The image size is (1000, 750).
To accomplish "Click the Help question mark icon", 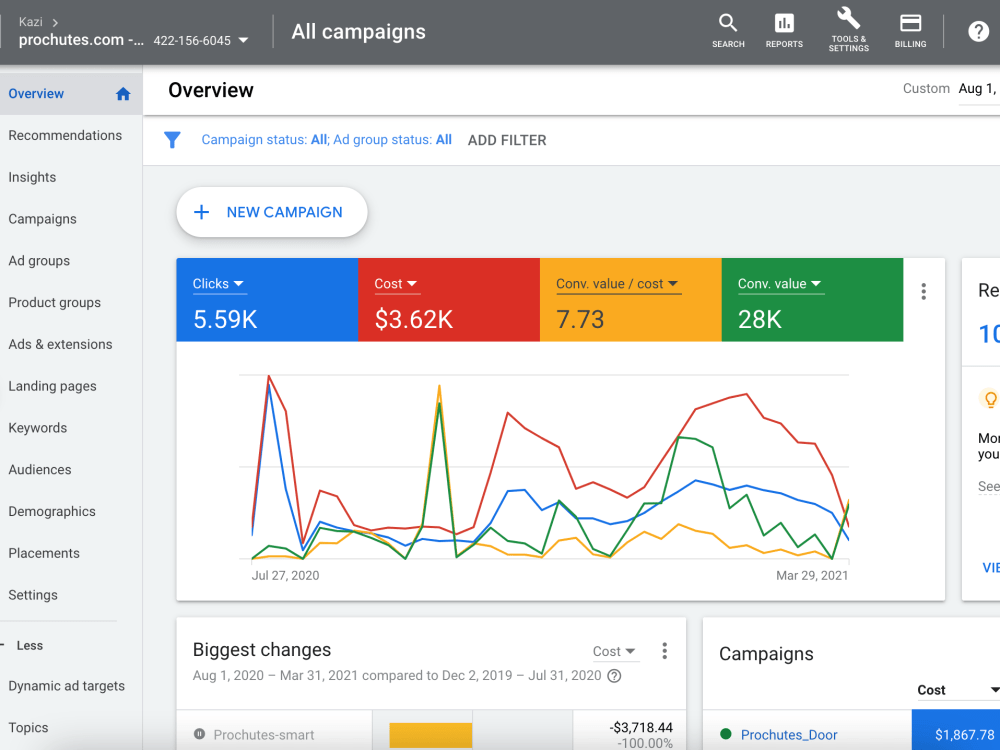I will point(978,31).
